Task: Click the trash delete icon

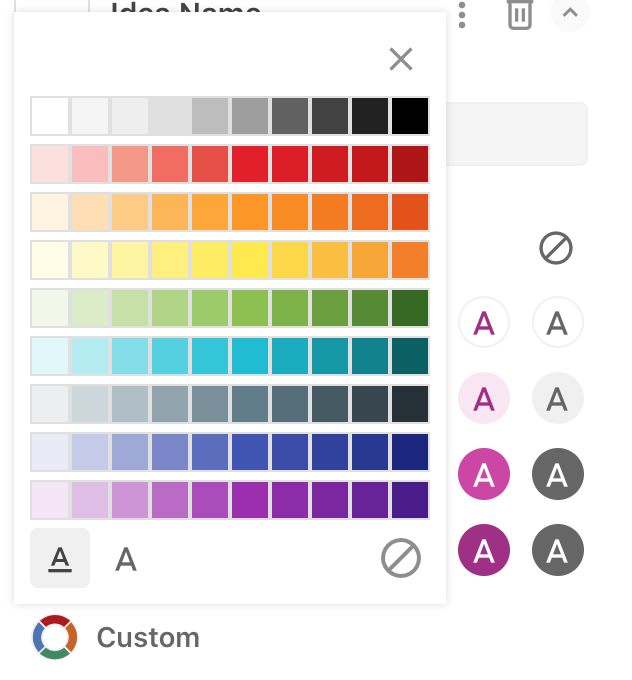Action: [x=519, y=14]
